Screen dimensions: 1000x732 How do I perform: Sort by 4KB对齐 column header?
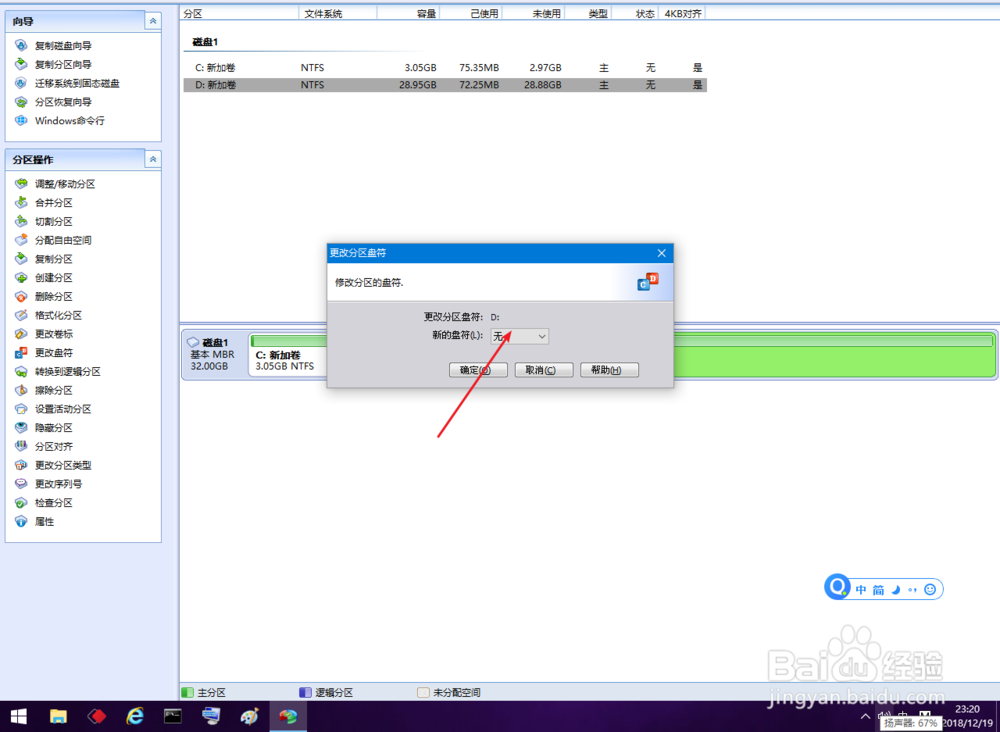(682, 13)
